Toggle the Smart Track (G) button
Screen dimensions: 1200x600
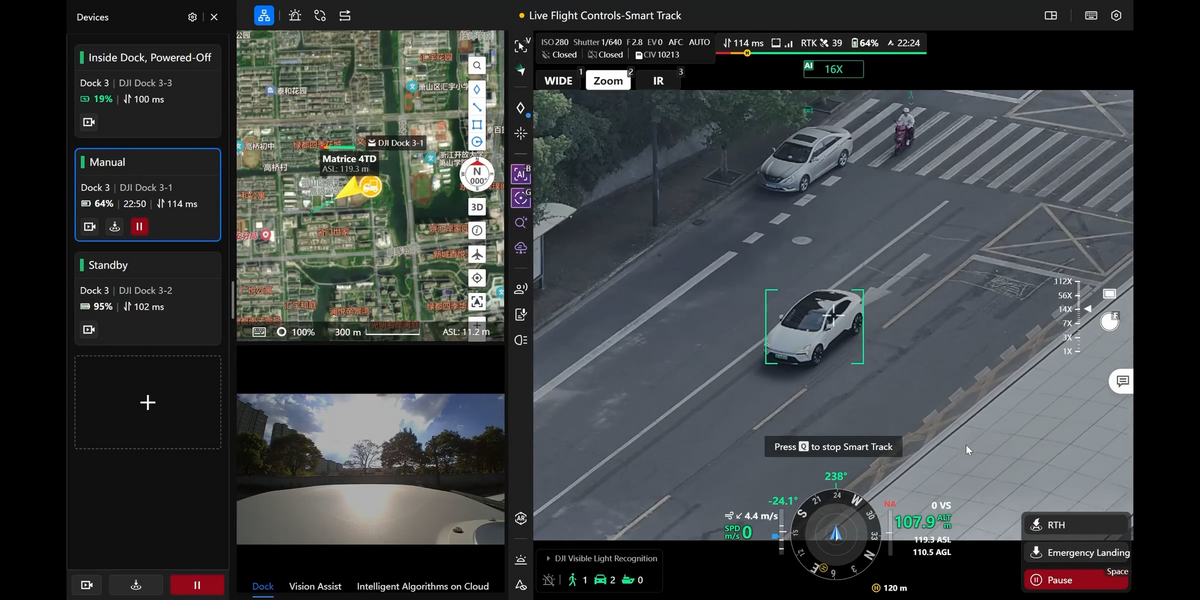[520, 198]
